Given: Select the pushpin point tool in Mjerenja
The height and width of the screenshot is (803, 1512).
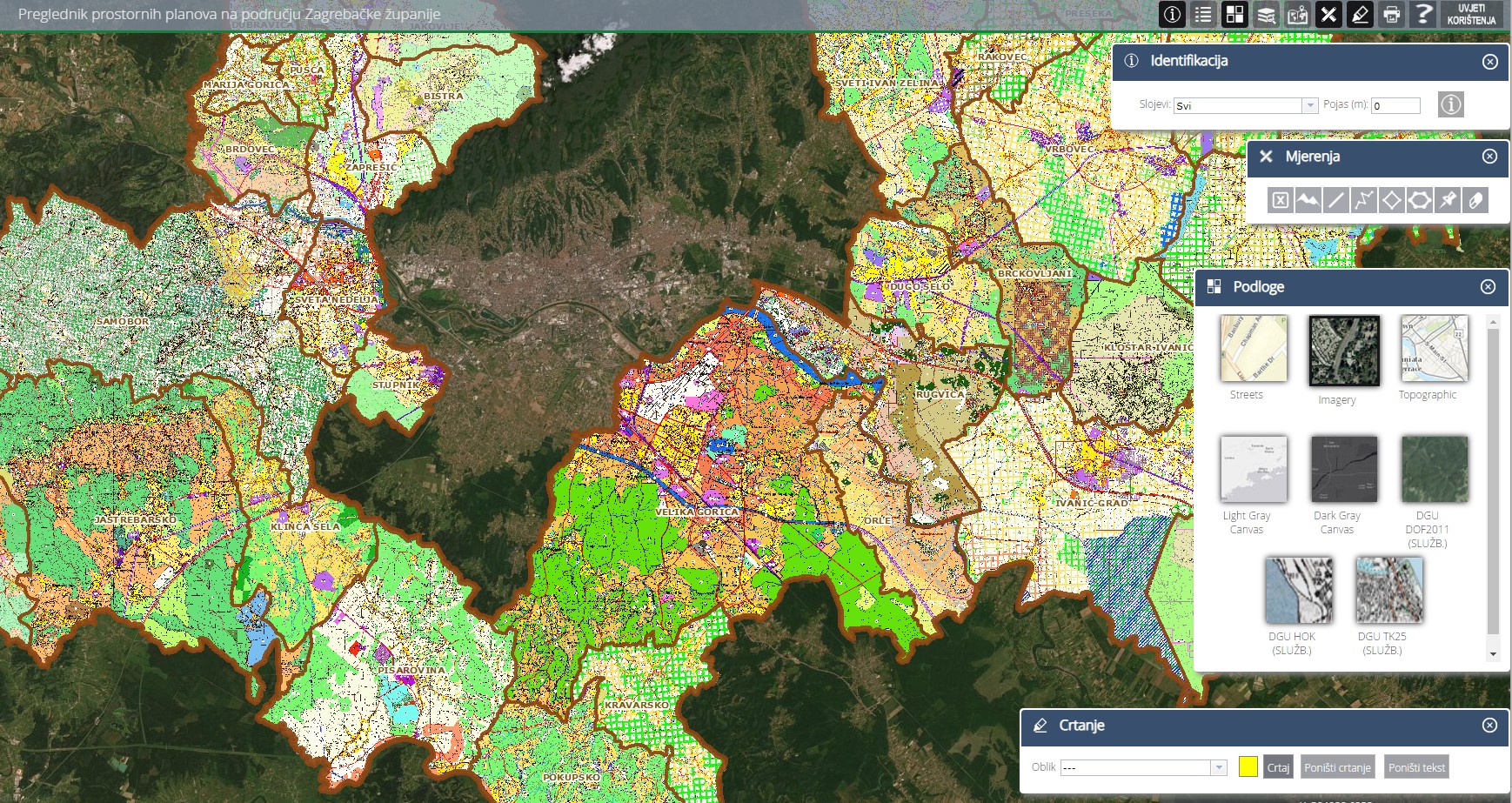Looking at the screenshot, I should (x=1447, y=201).
